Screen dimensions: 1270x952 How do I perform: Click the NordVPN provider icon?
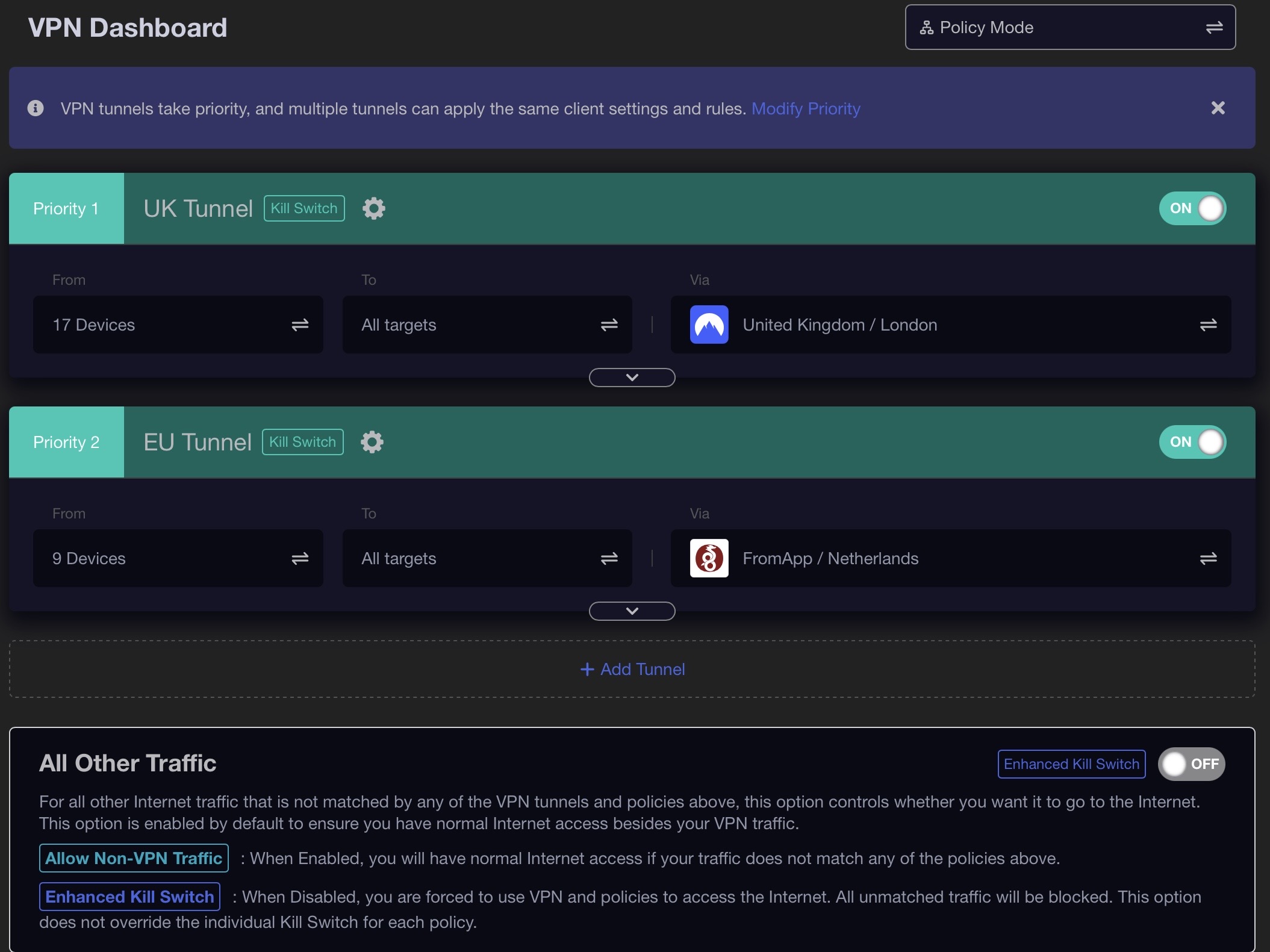(x=709, y=325)
